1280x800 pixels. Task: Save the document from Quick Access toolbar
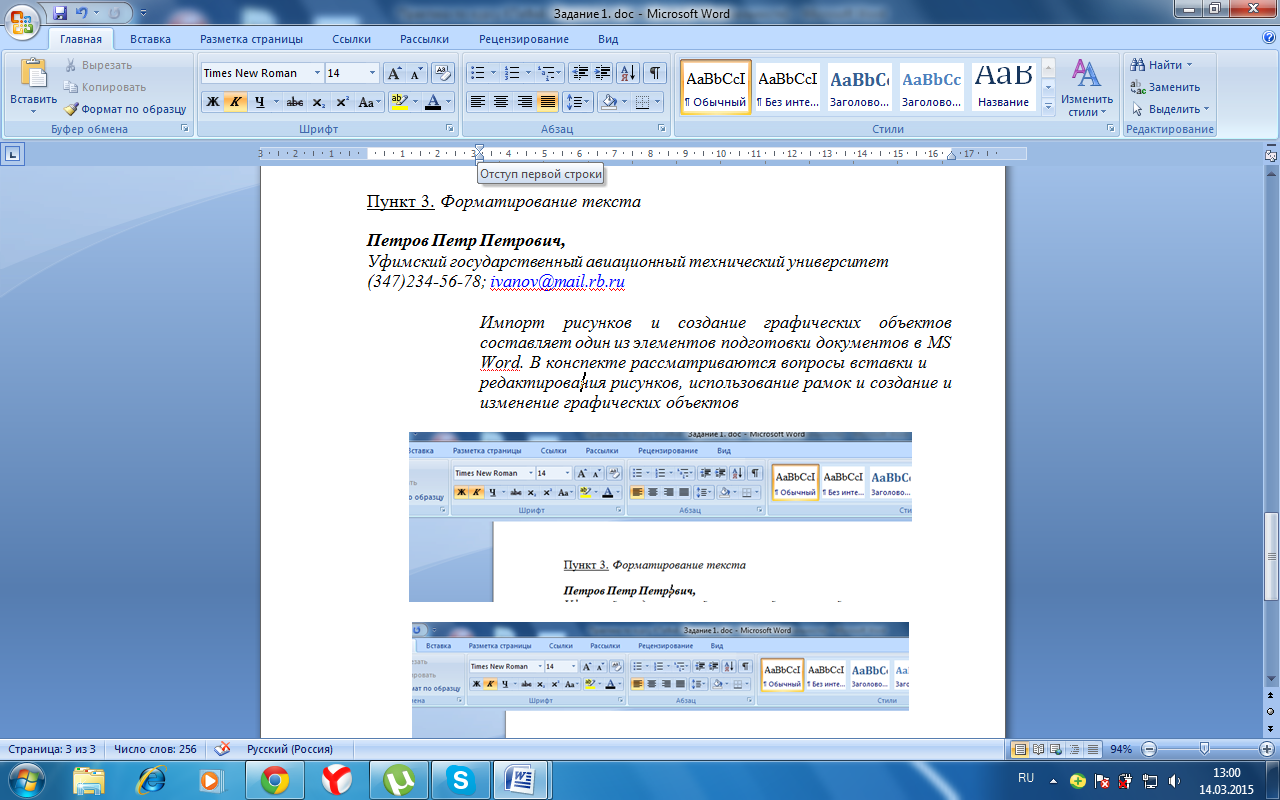coord(59,14)
